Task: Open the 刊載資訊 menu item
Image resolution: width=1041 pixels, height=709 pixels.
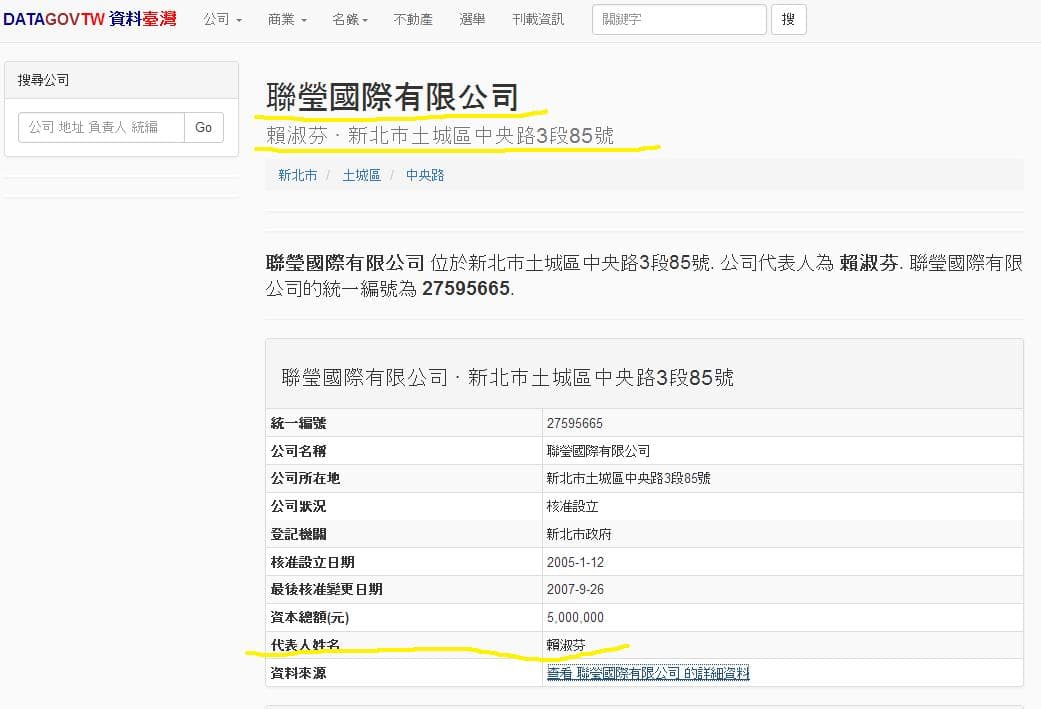Action: pos(538,20)
